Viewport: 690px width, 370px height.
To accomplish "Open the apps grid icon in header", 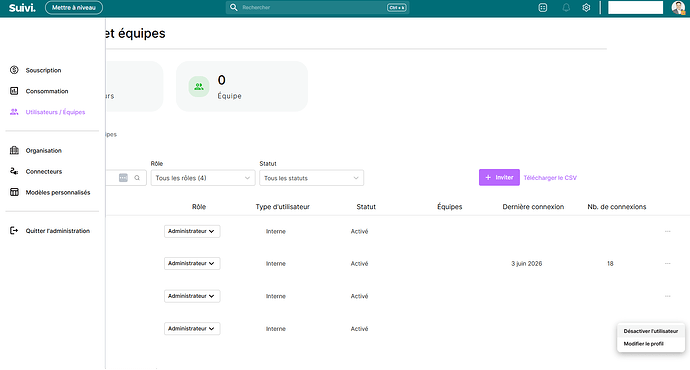I will 543,7.
